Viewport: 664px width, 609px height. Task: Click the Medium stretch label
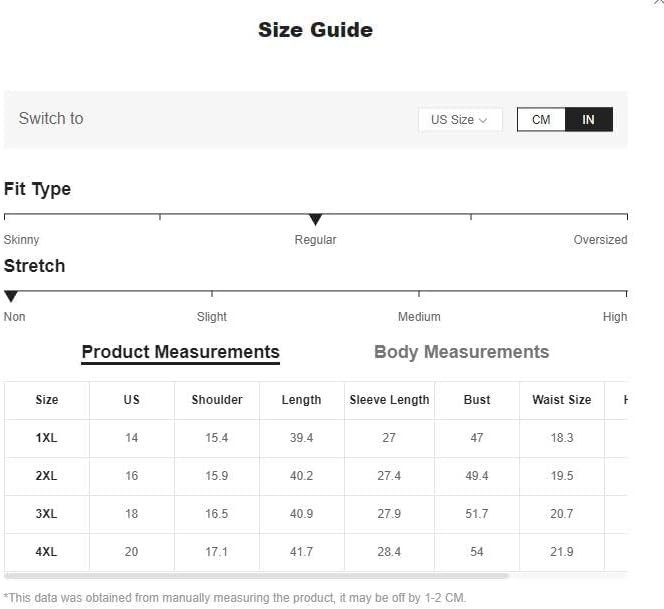(419, 317)
